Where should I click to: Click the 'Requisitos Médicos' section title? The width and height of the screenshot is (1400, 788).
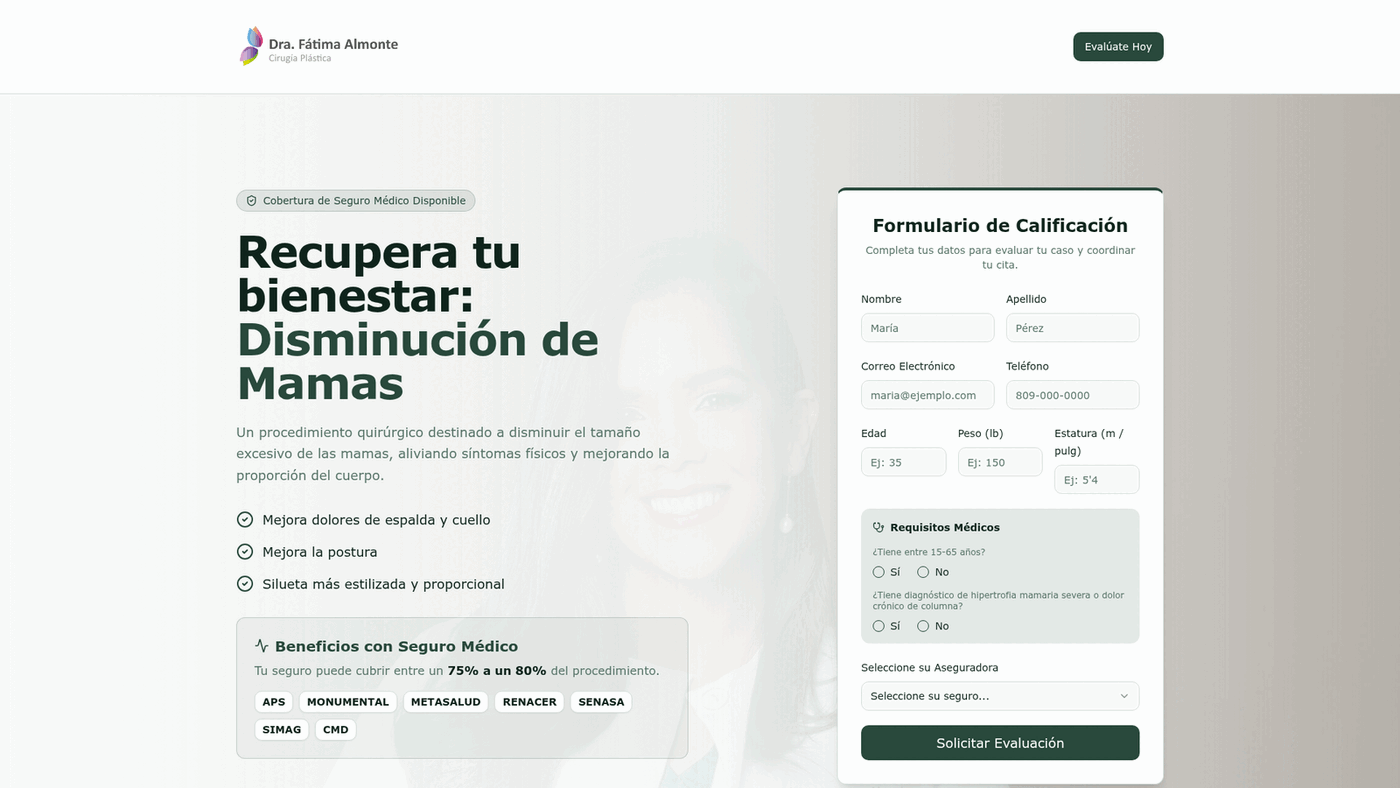945,527
